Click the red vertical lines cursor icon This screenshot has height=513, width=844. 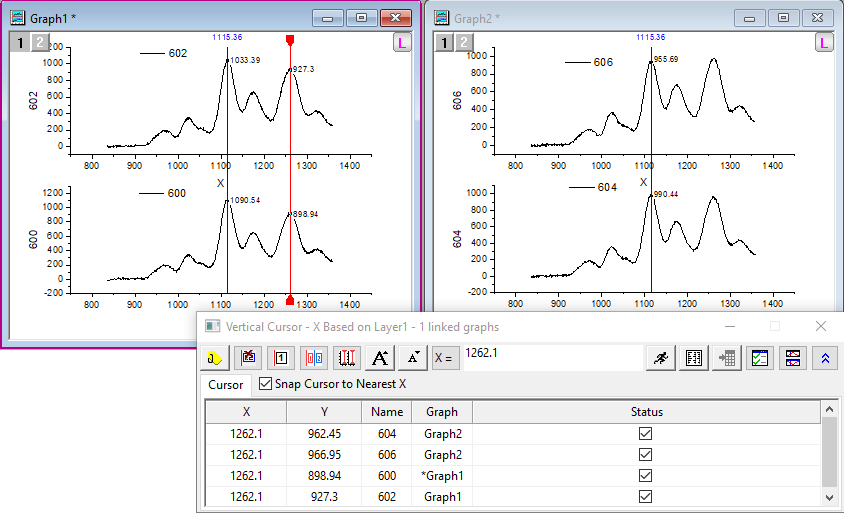coord(347,358)
